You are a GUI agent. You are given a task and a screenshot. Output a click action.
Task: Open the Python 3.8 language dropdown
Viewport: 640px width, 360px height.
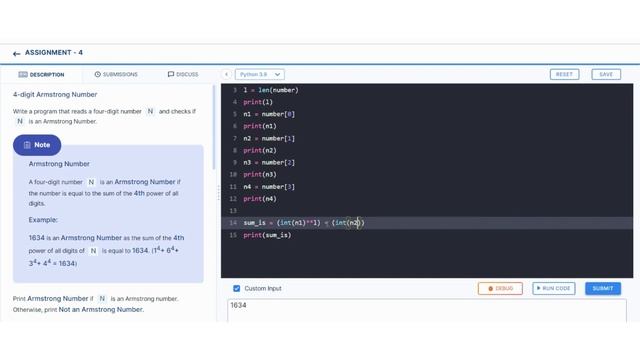260,74
